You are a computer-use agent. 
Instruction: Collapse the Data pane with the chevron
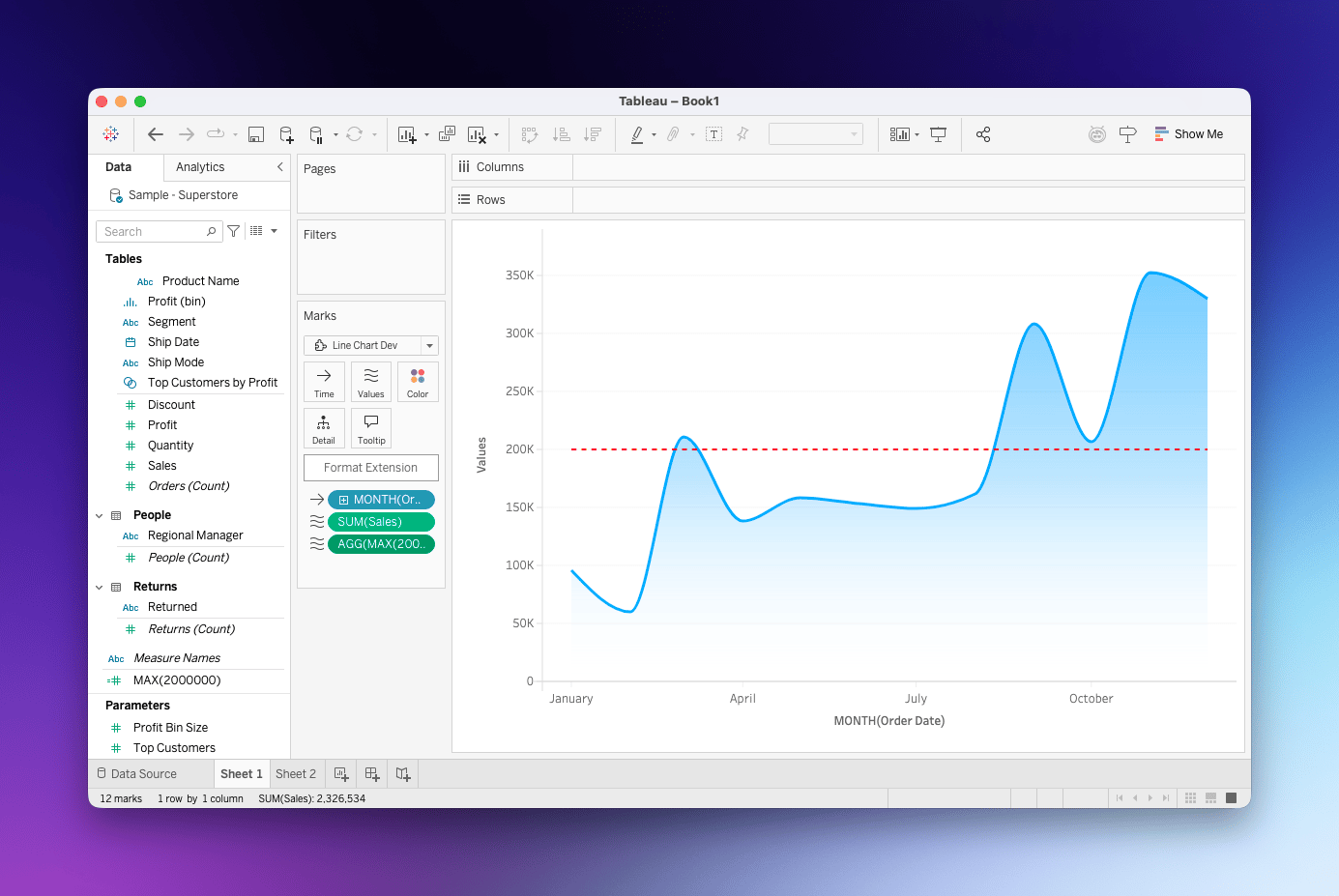pos(280,167)
